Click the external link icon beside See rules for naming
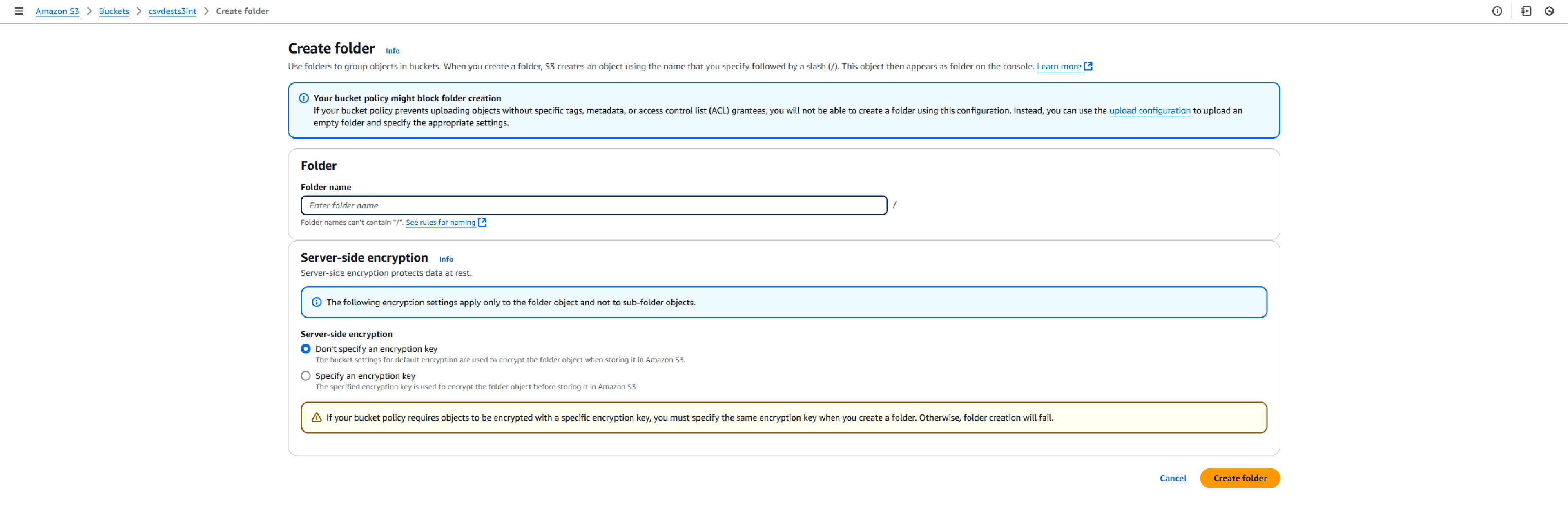The image size is (1568, 510). (x=482, y=222)
